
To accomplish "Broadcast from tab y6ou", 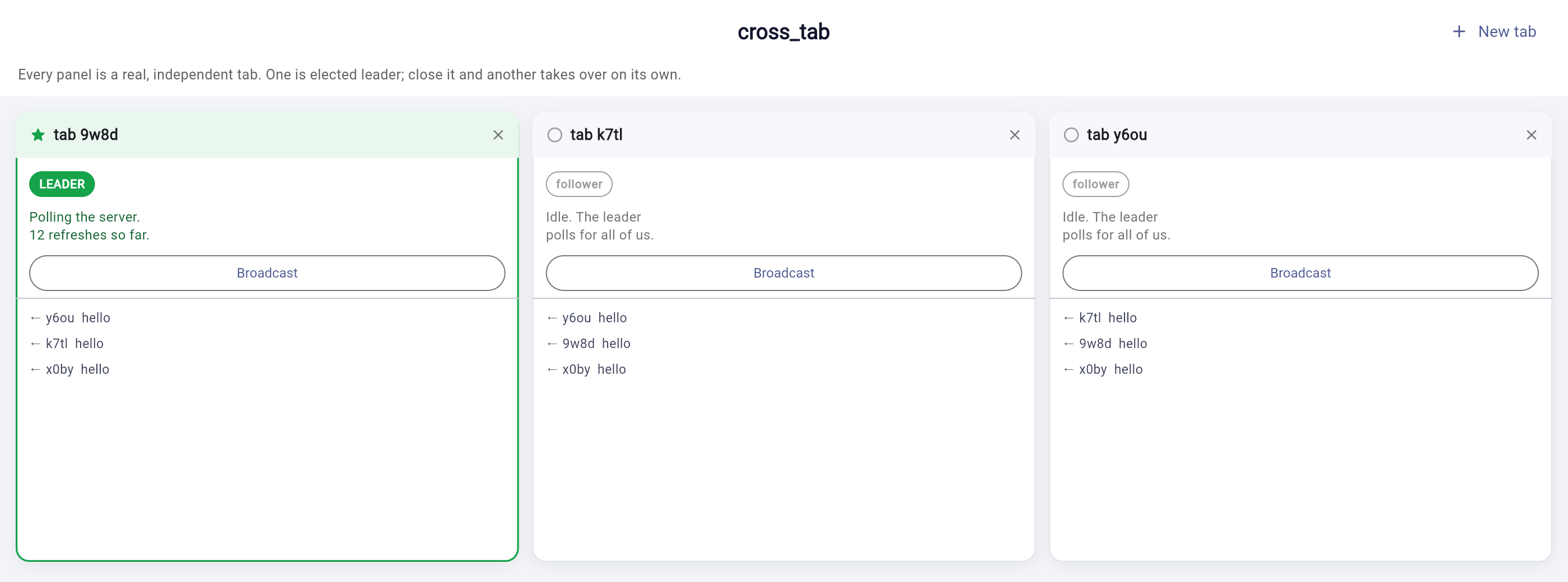I will (x=1301, y=273).
